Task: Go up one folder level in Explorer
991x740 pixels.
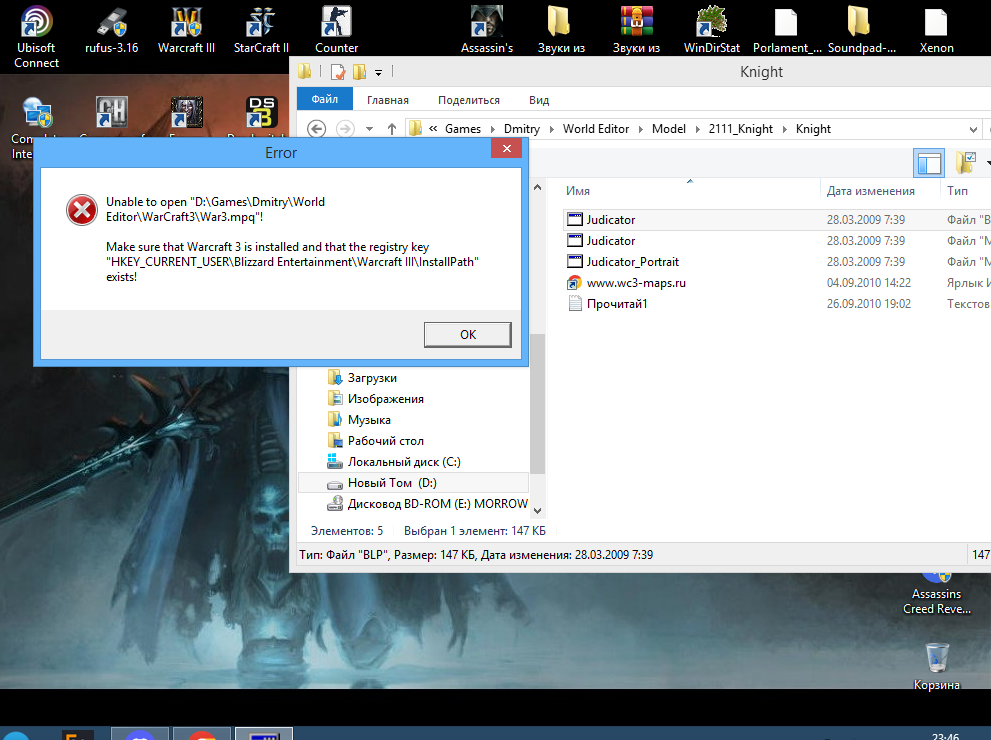Action: click(x=392, y=129)
